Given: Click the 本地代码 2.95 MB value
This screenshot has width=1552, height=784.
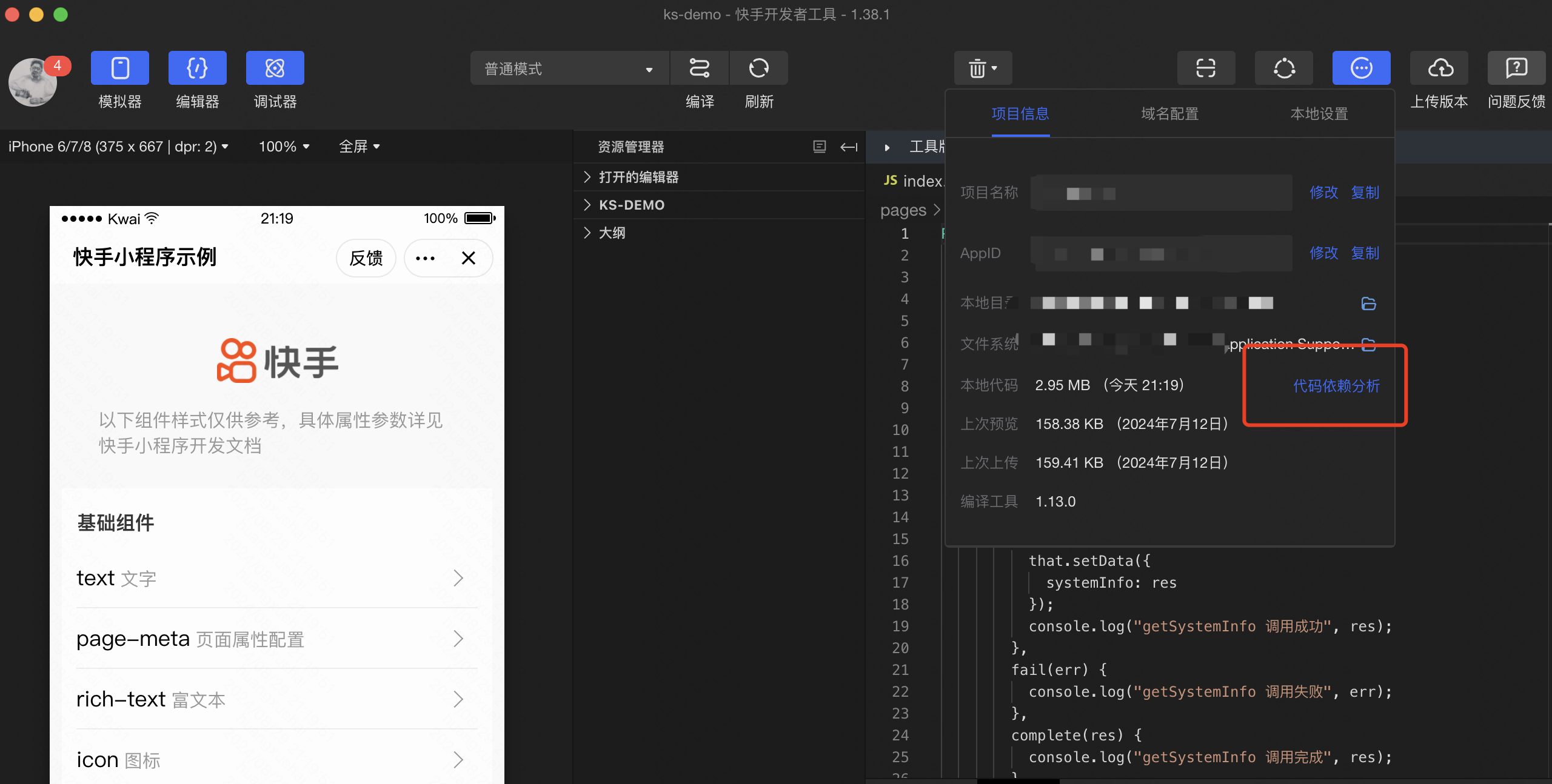Looking at the screenshot, I should coord(1109,385).
